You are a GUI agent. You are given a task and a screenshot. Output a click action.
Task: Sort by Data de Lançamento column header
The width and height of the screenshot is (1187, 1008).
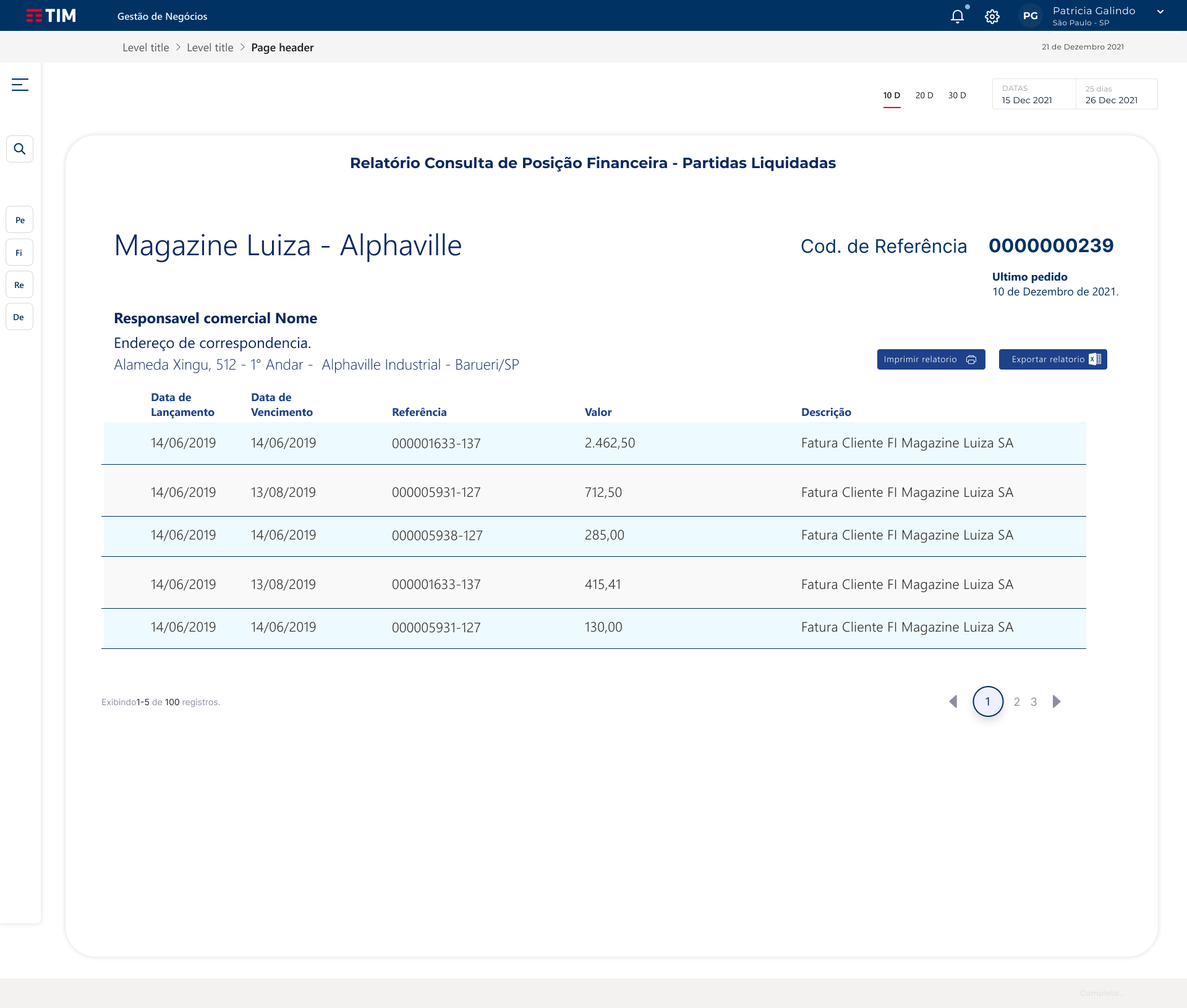coord(182,405)
